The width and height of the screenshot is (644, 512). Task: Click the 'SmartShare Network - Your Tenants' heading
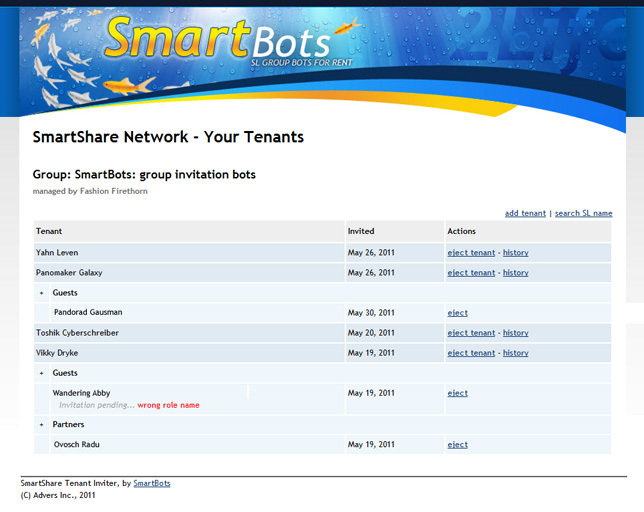(x=168, y=137)
